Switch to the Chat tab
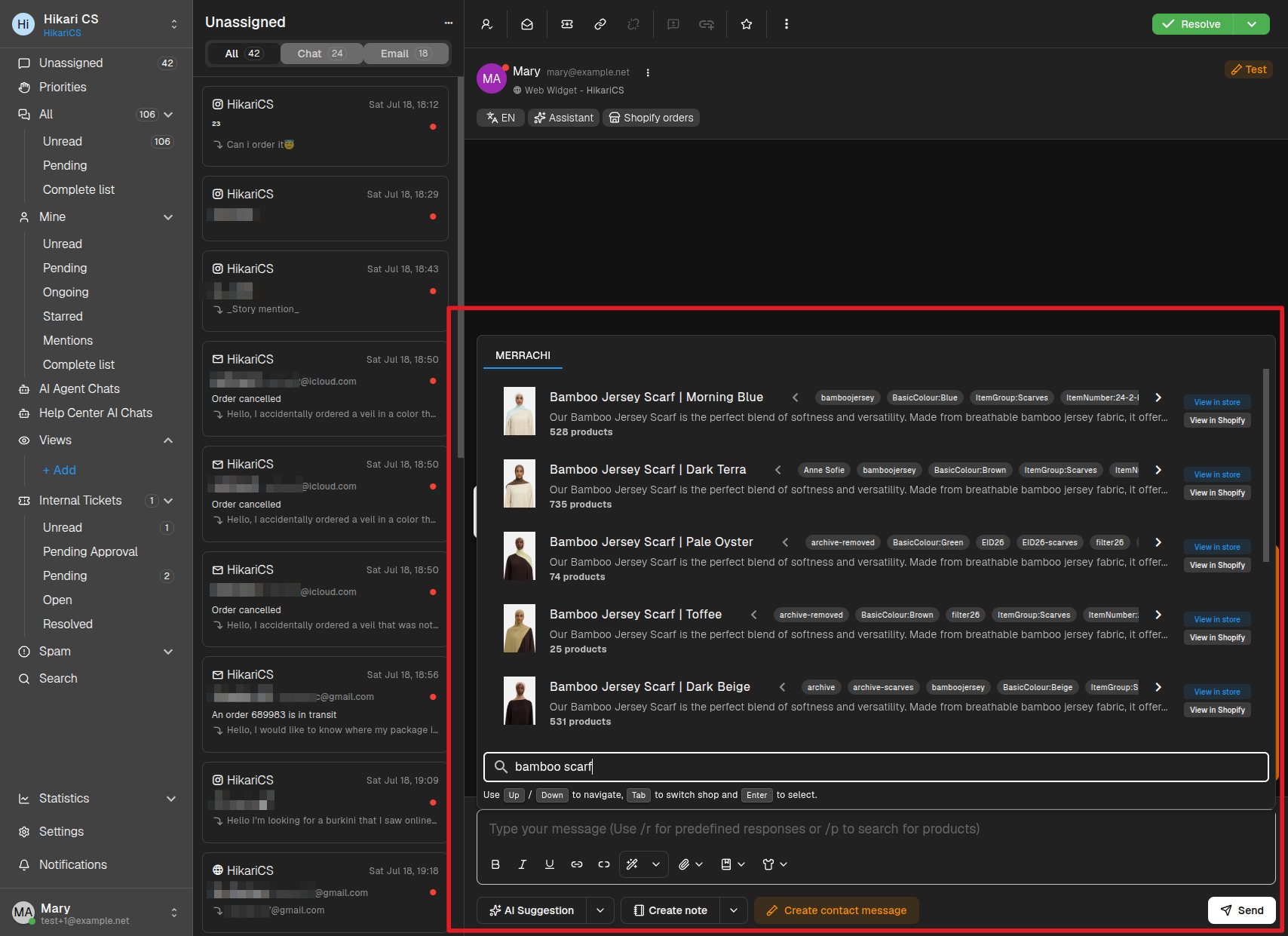 [321, 54]
